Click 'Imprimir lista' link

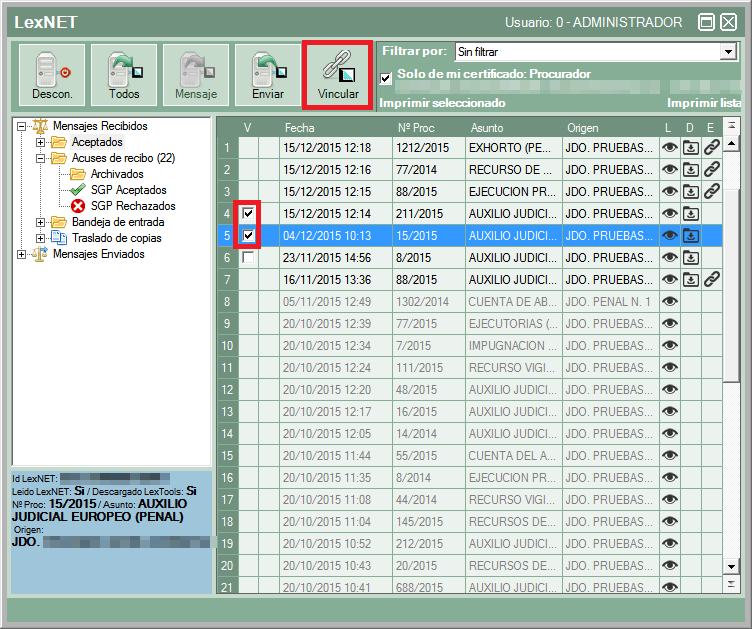point(704,103)
